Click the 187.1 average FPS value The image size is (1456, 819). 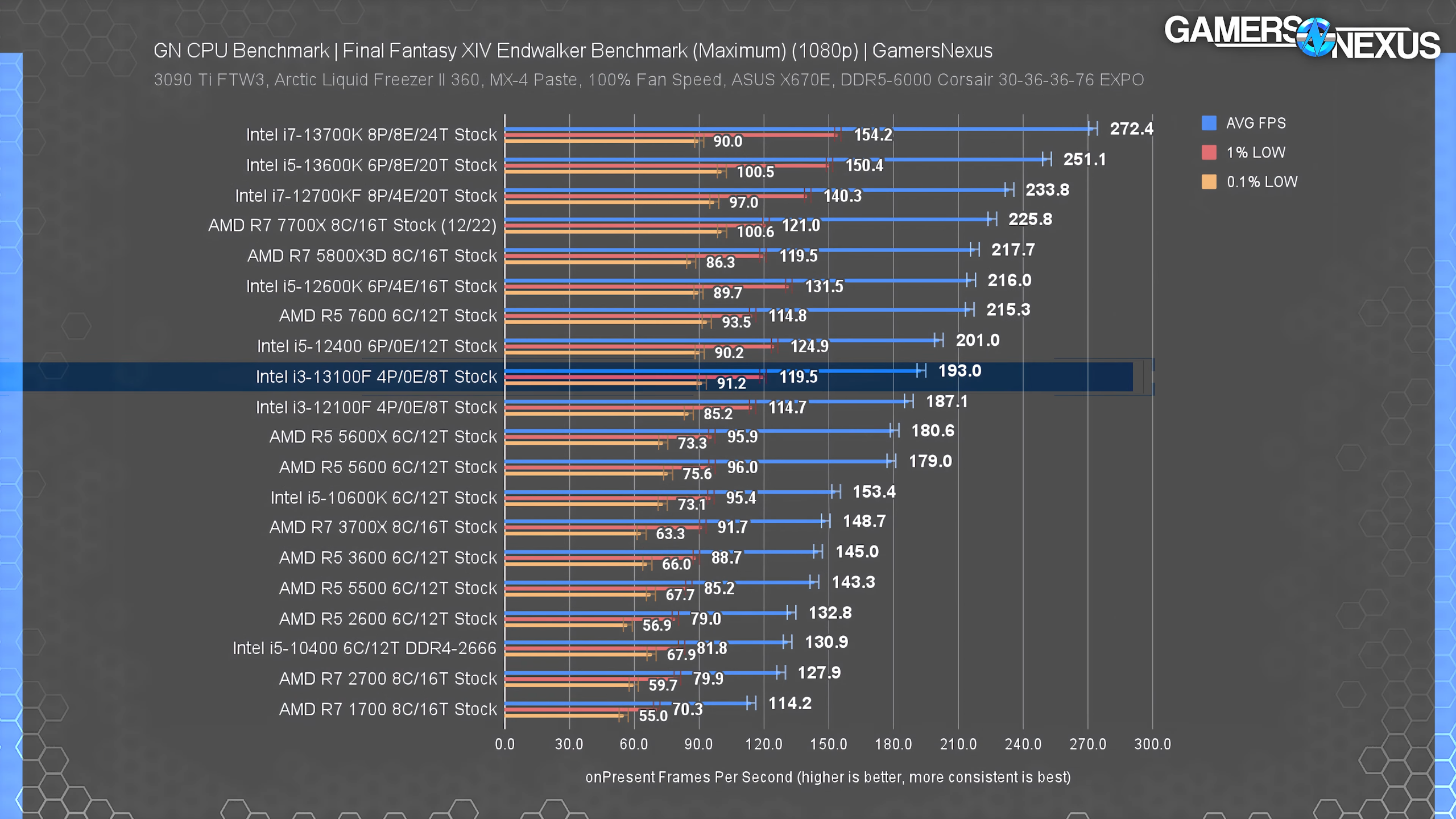(x=947, y=402)
